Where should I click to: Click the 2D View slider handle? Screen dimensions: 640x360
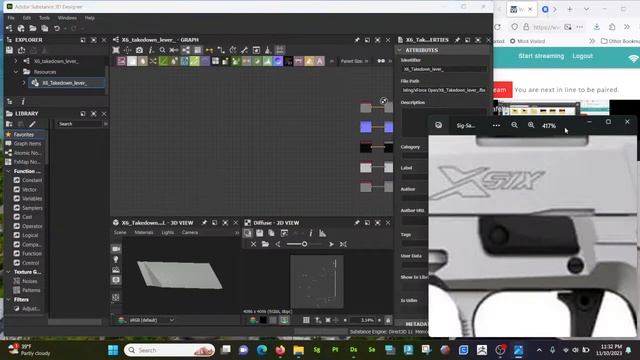pos(304,244)
